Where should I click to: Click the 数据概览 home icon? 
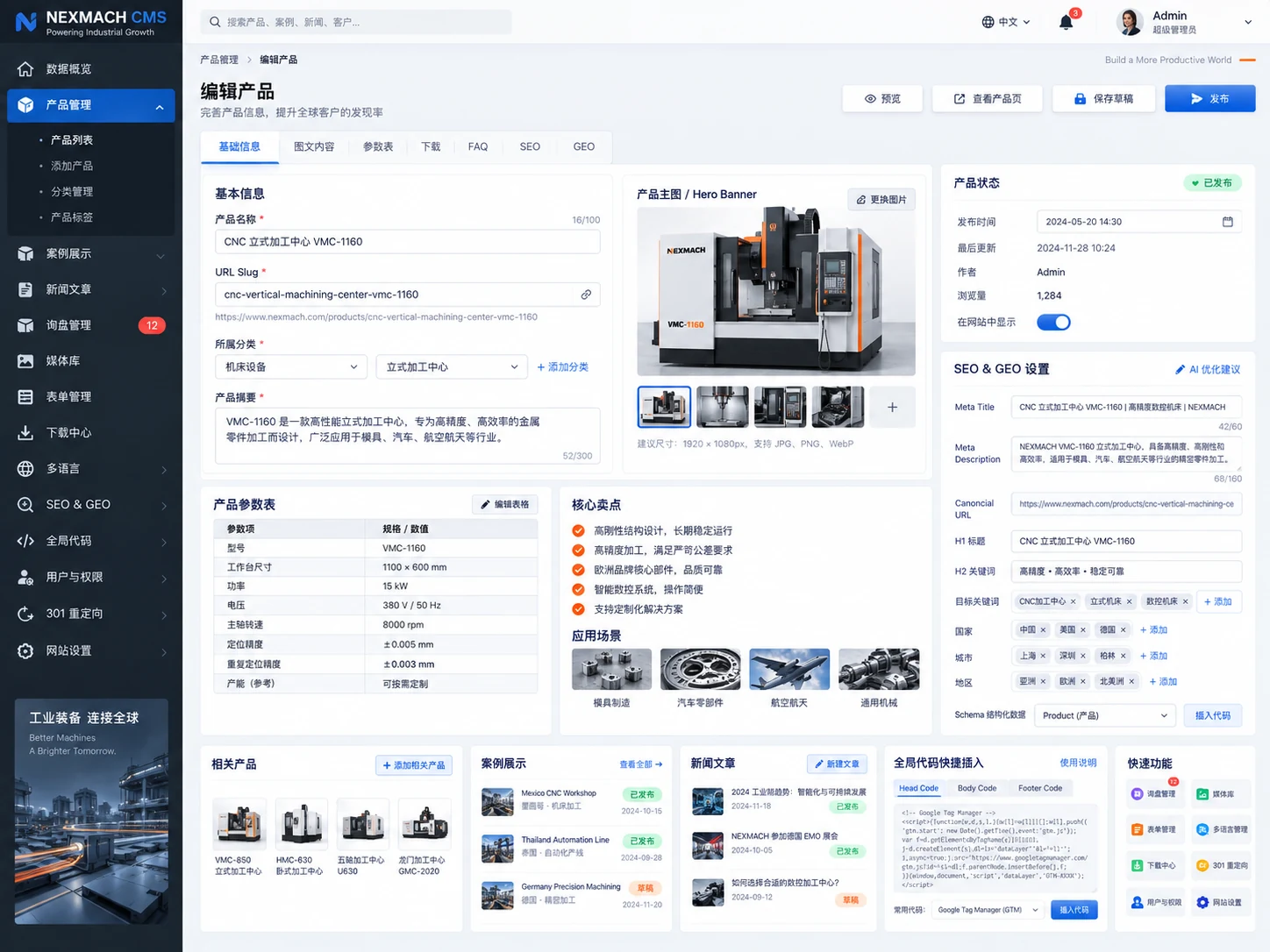[x=25, y=69]
